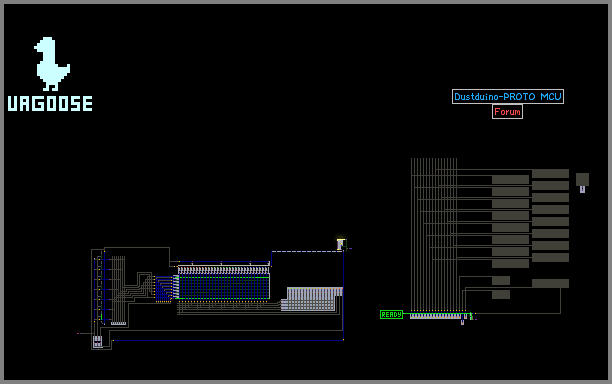The height and width of the screenshot is (384, 612).
Task: Click the UAGOOSE pixel text
Action: tap(50, 103)
